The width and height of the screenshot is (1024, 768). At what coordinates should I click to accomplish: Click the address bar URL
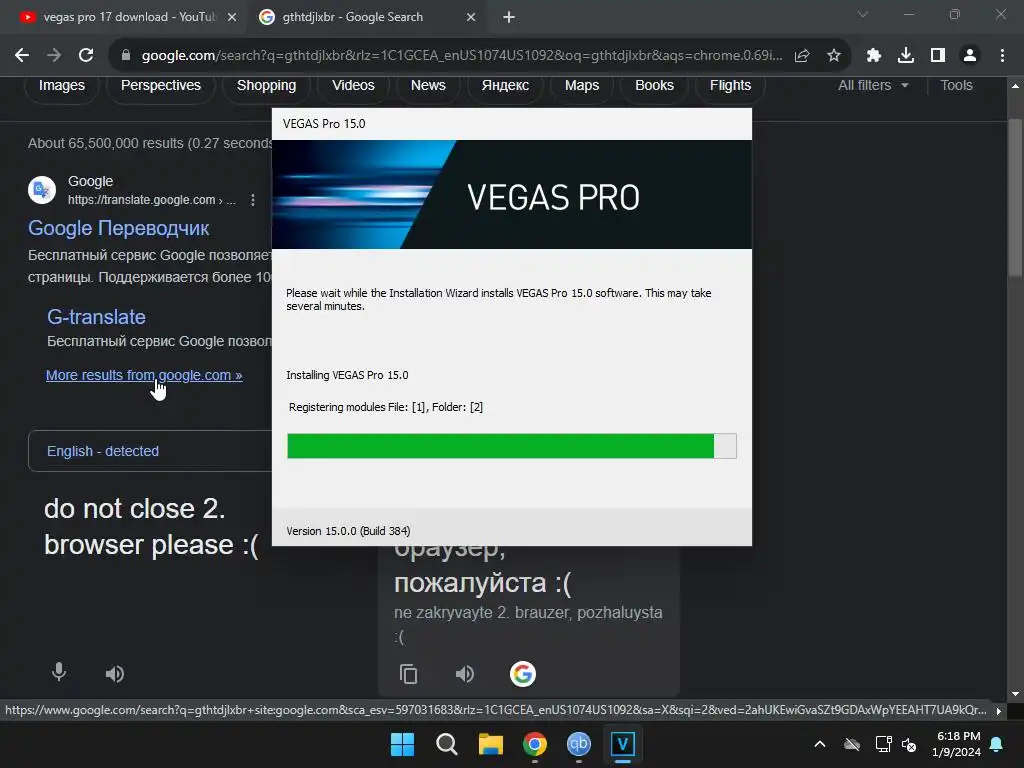point(461,56)
